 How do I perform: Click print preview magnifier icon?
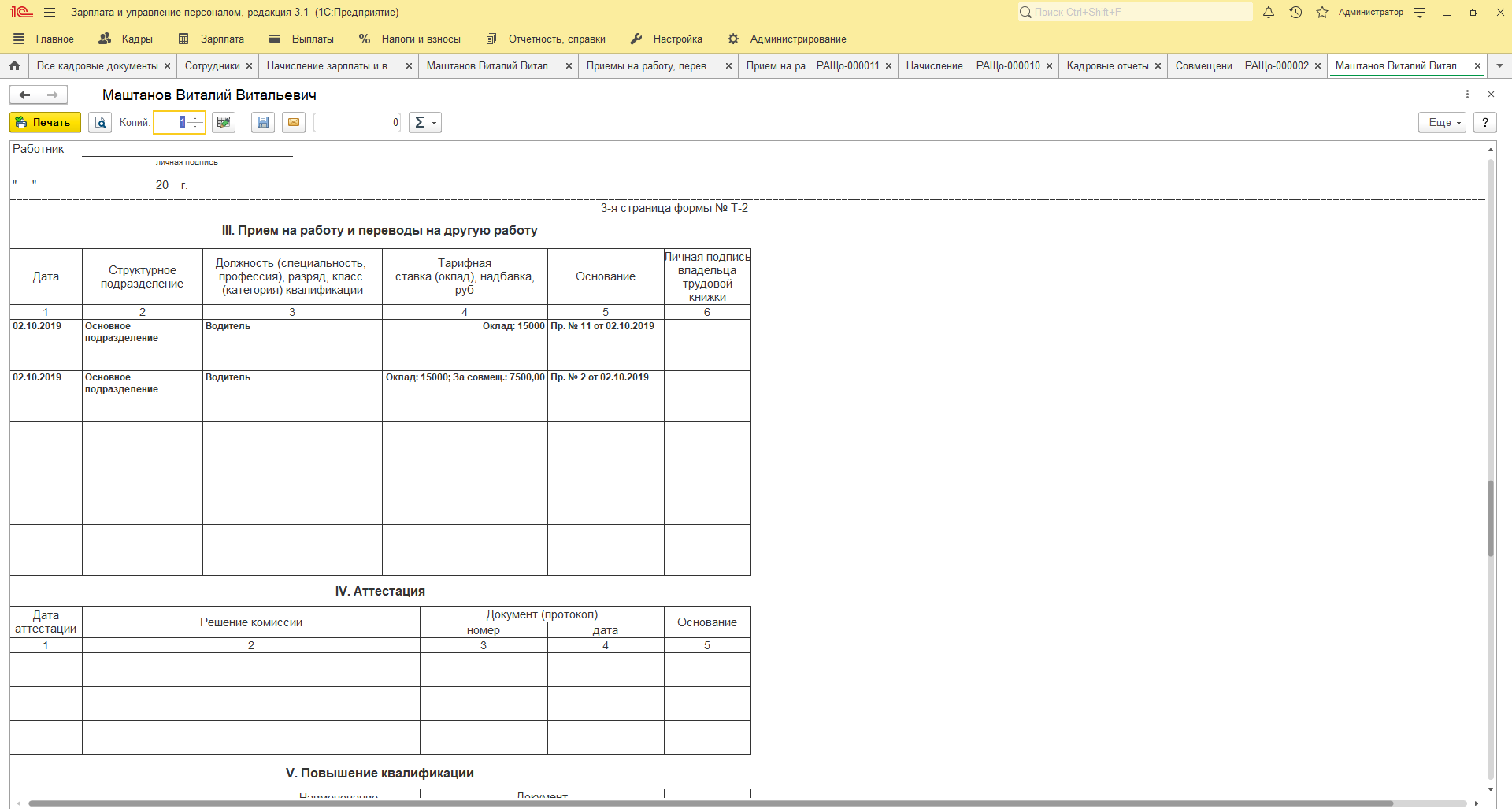tap(100, 122)
